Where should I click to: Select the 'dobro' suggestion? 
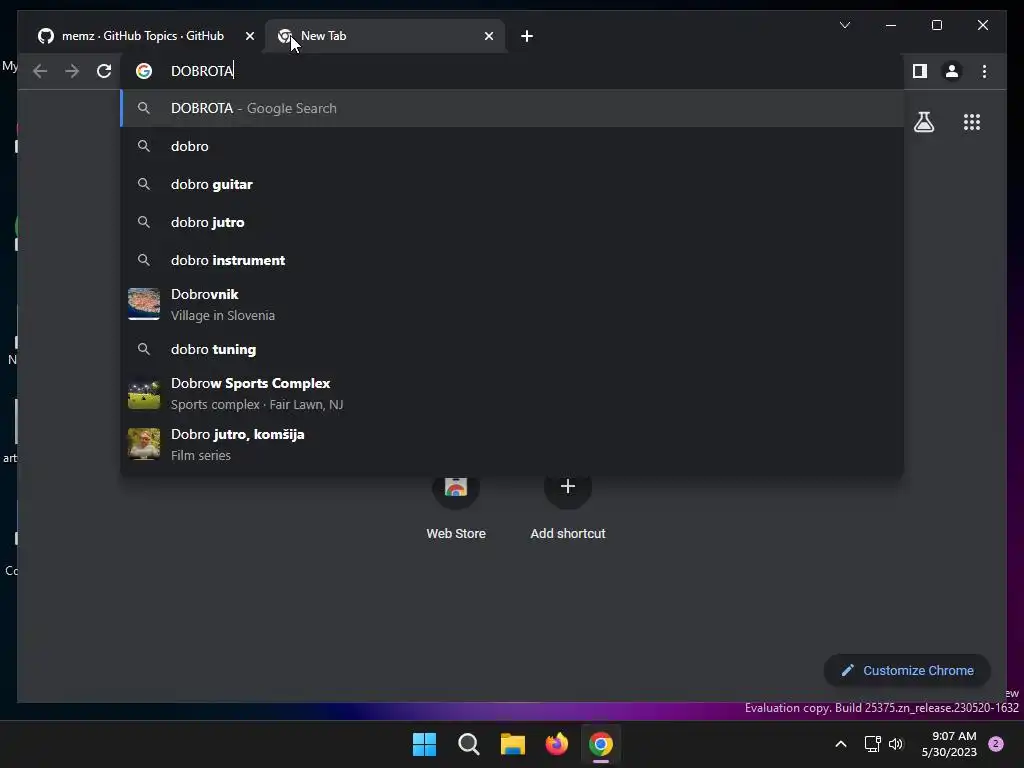[x=512, y=146]
